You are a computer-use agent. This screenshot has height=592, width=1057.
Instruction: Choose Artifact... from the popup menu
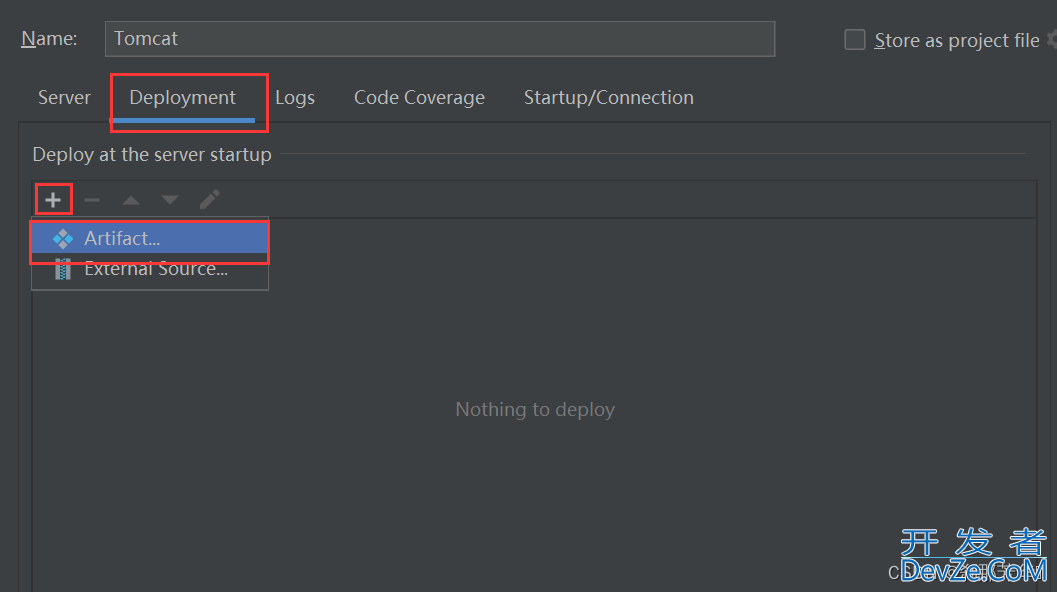(150, 238)
